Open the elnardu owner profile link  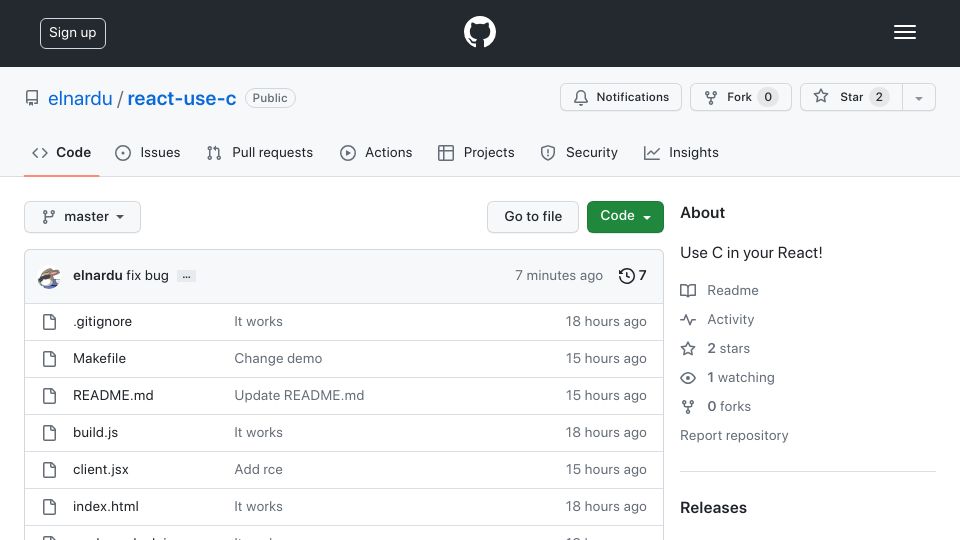click(80, 98)
